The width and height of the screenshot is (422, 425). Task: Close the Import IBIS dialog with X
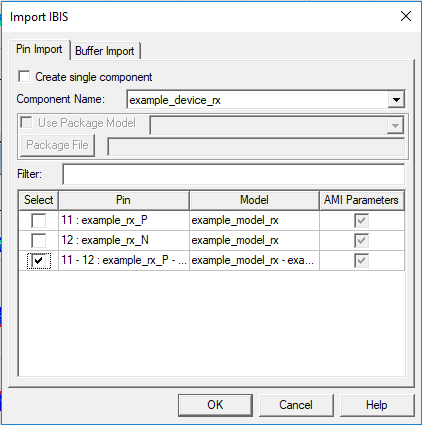406,16
